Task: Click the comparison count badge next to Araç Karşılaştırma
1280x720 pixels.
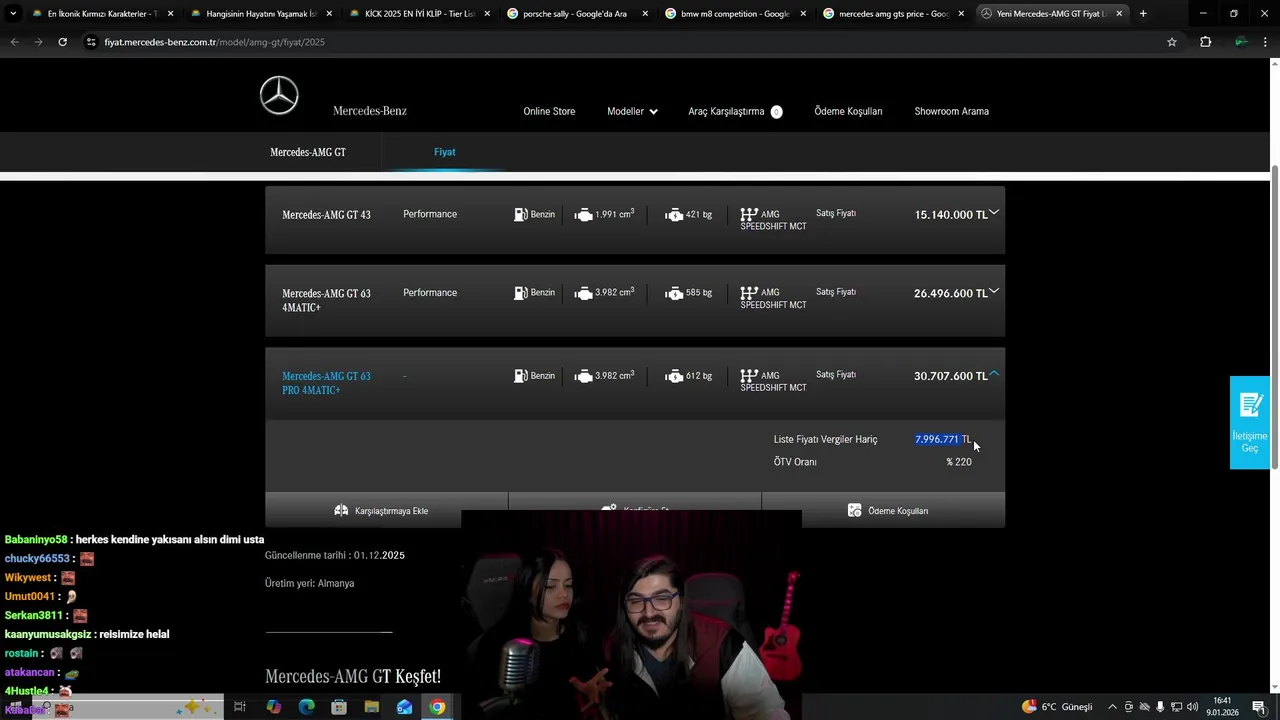Action: tap(776, 112)
